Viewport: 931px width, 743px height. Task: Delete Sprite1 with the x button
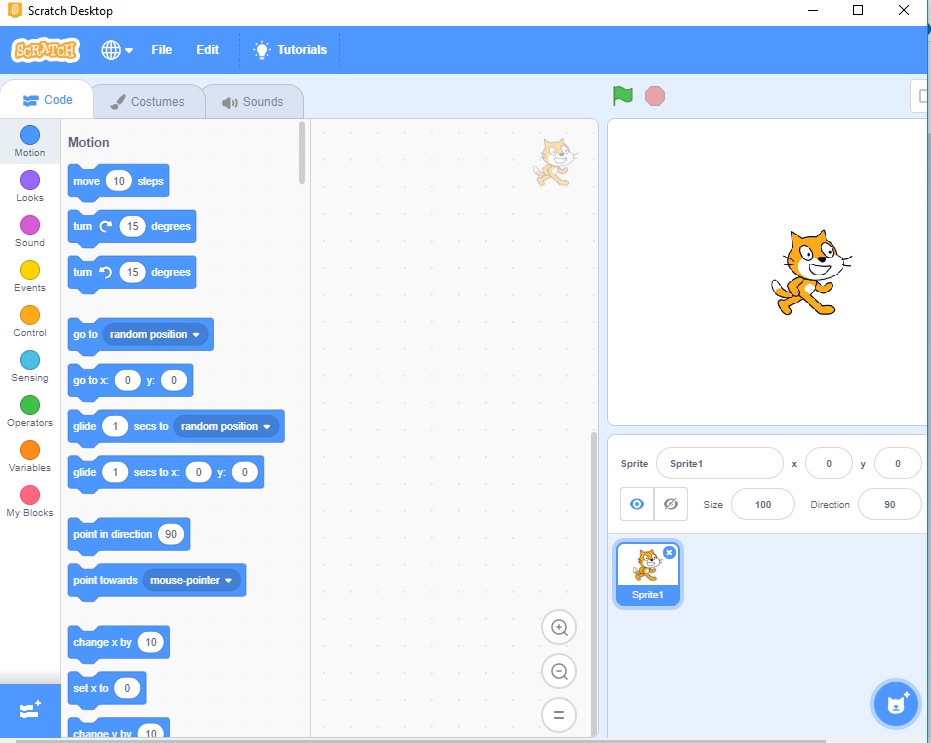tap(669, 552)
